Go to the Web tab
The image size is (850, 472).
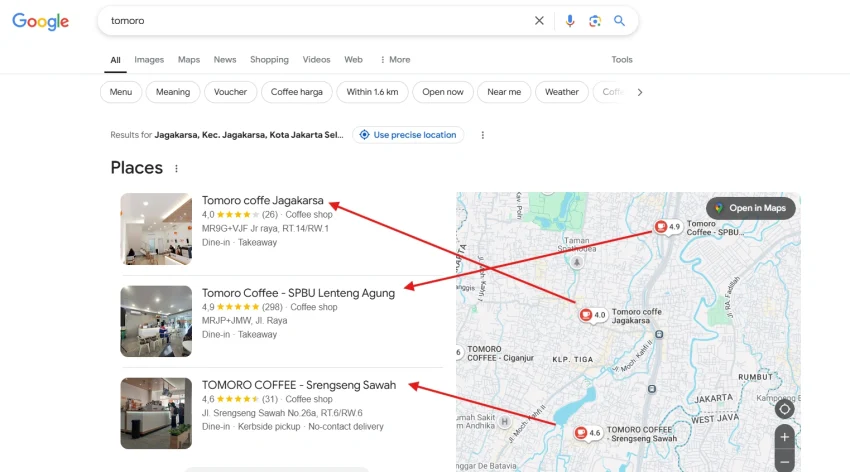click(353, 60)
